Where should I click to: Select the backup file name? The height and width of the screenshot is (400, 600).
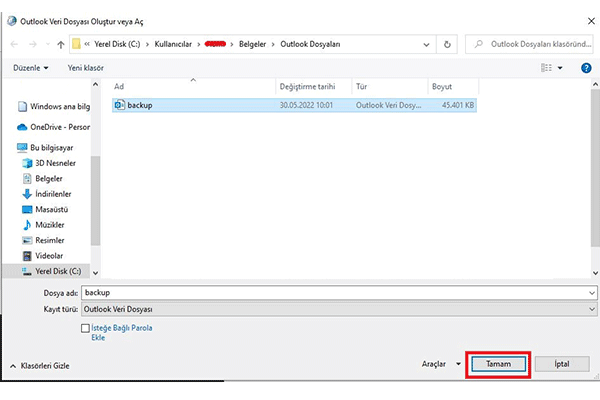click(x=140, y=105)
